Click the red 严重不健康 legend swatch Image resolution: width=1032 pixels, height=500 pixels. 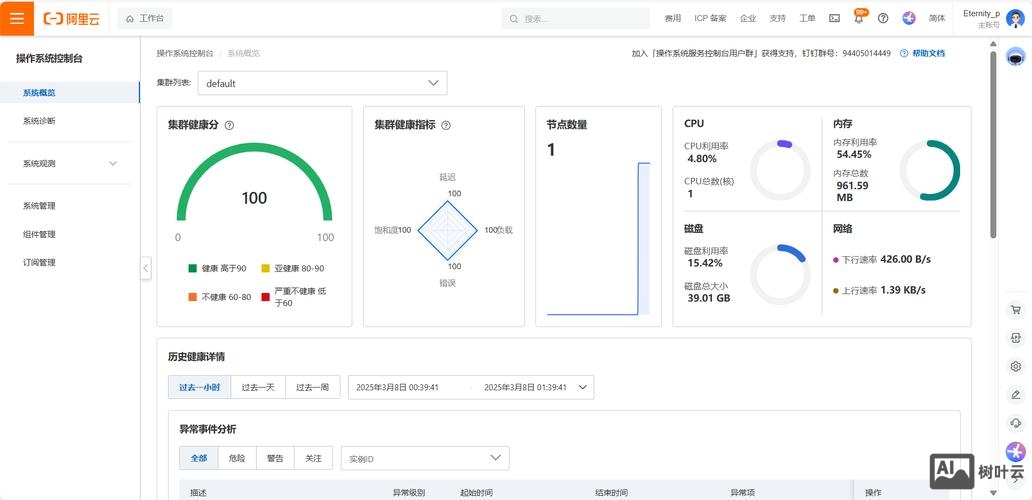tap(266, 297)
